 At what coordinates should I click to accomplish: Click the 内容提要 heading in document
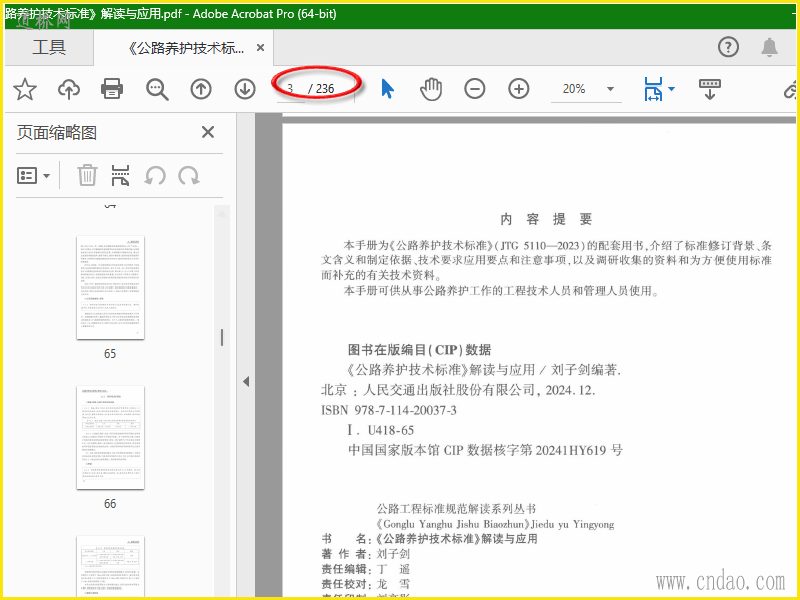pyautogui.click(x=546, y=219)
